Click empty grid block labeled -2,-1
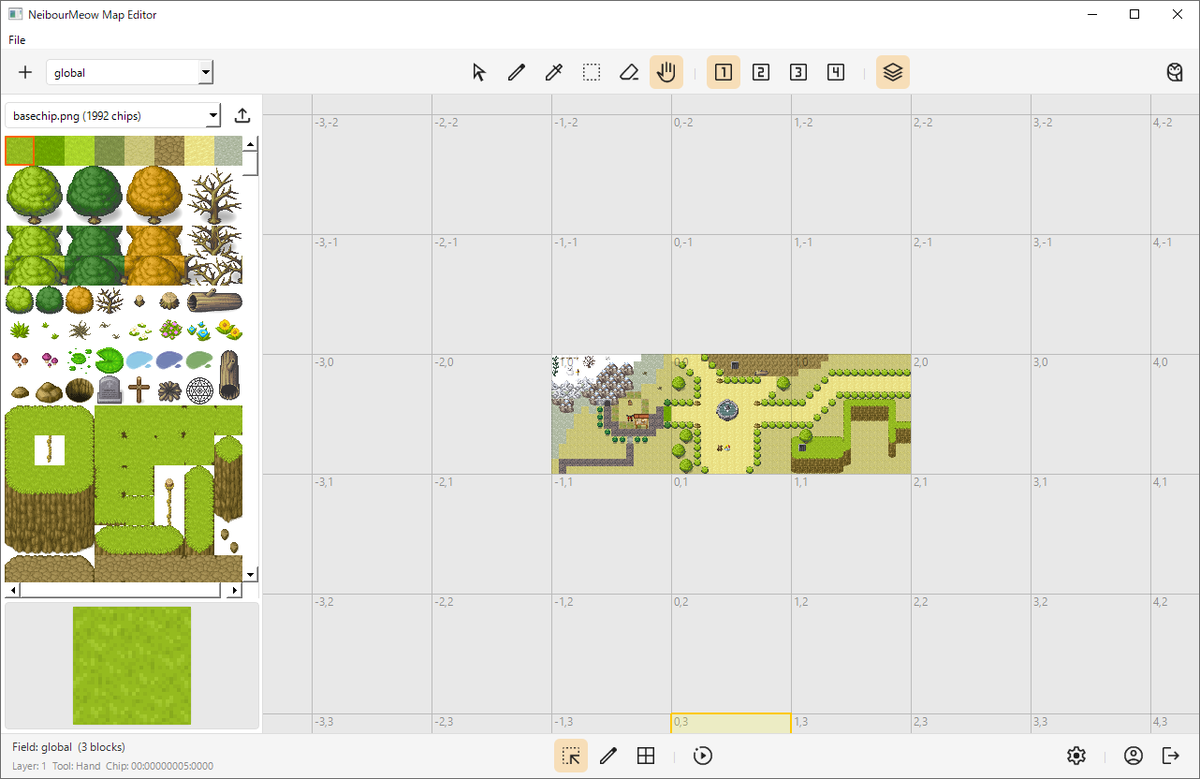This screenshot has height=779, width=1200. [x=492, y=294]
